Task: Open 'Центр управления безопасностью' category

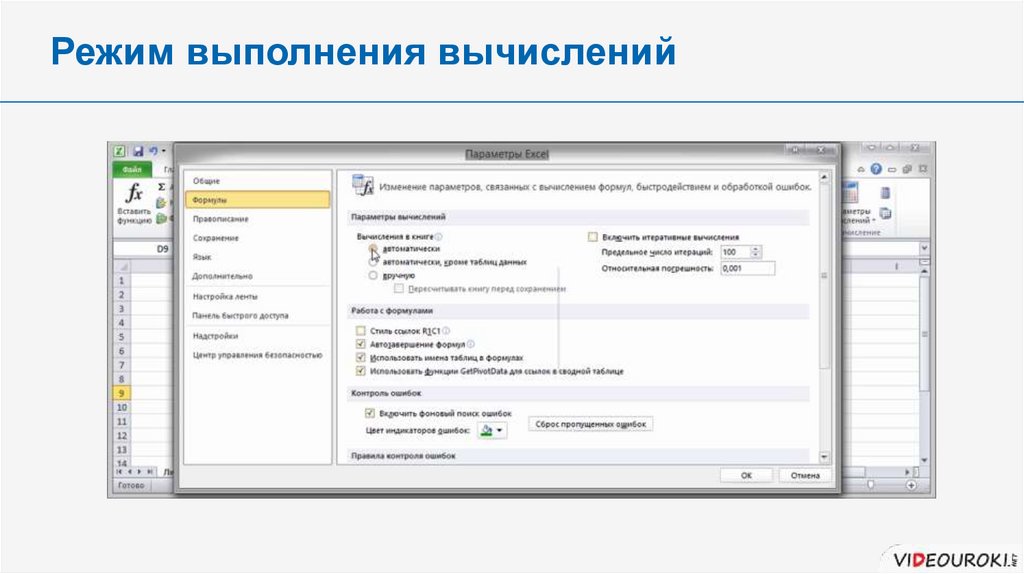Action: 257,355
